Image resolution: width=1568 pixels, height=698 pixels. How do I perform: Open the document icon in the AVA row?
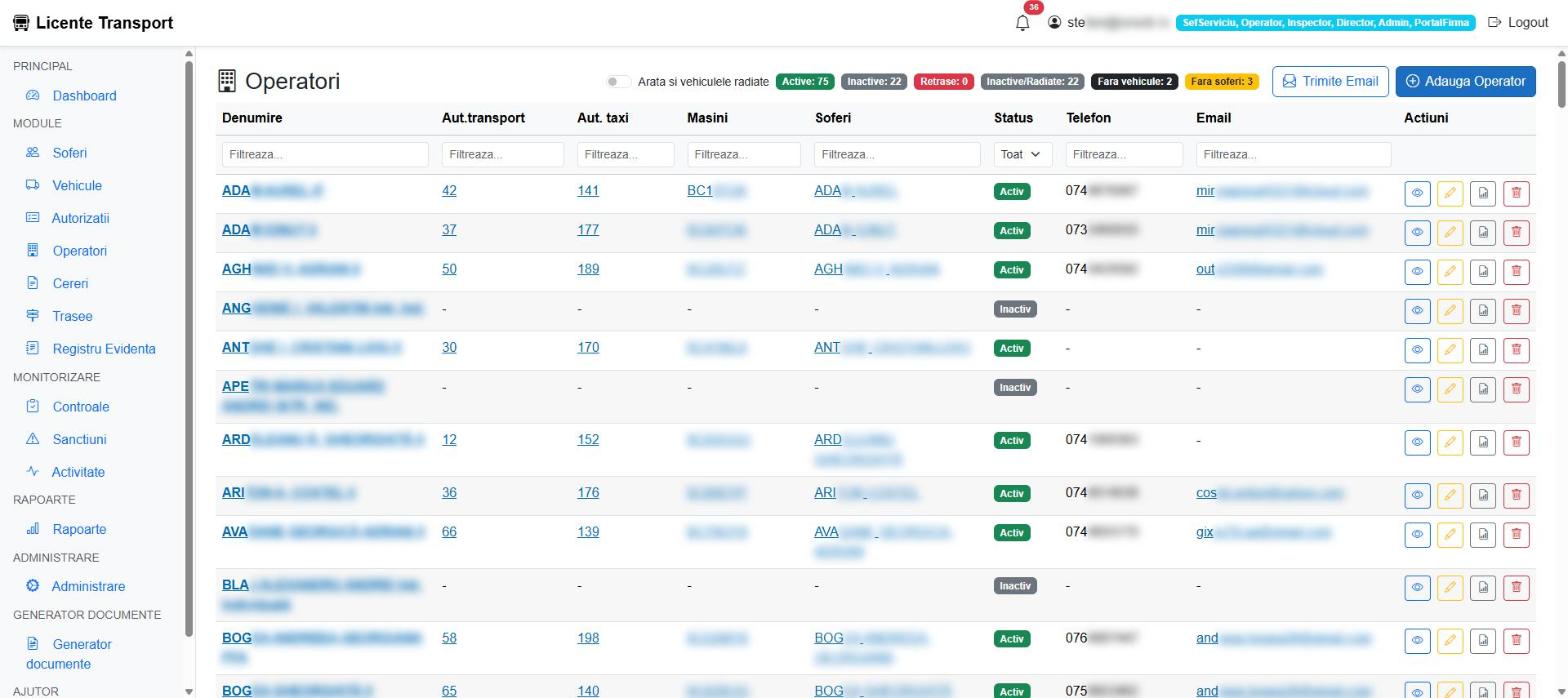coord(1483,534)
